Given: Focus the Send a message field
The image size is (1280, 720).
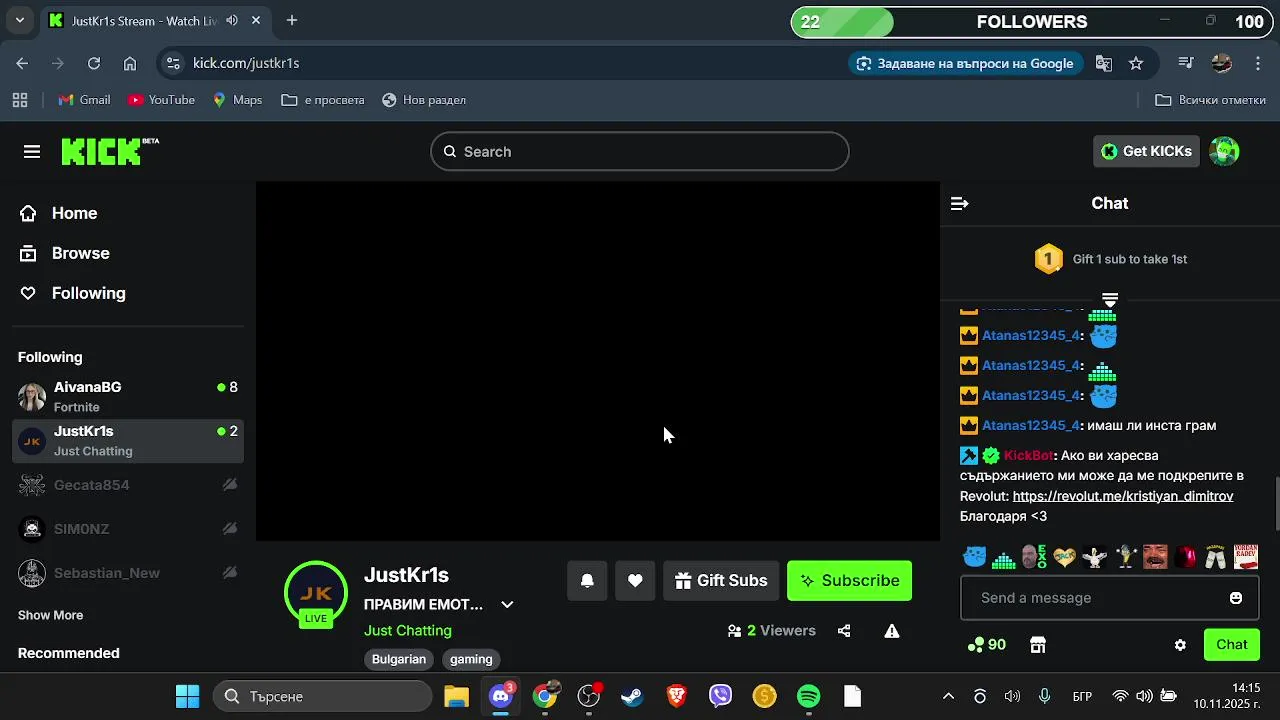Looking at the screenshot, I should [x=1109, y=598].
